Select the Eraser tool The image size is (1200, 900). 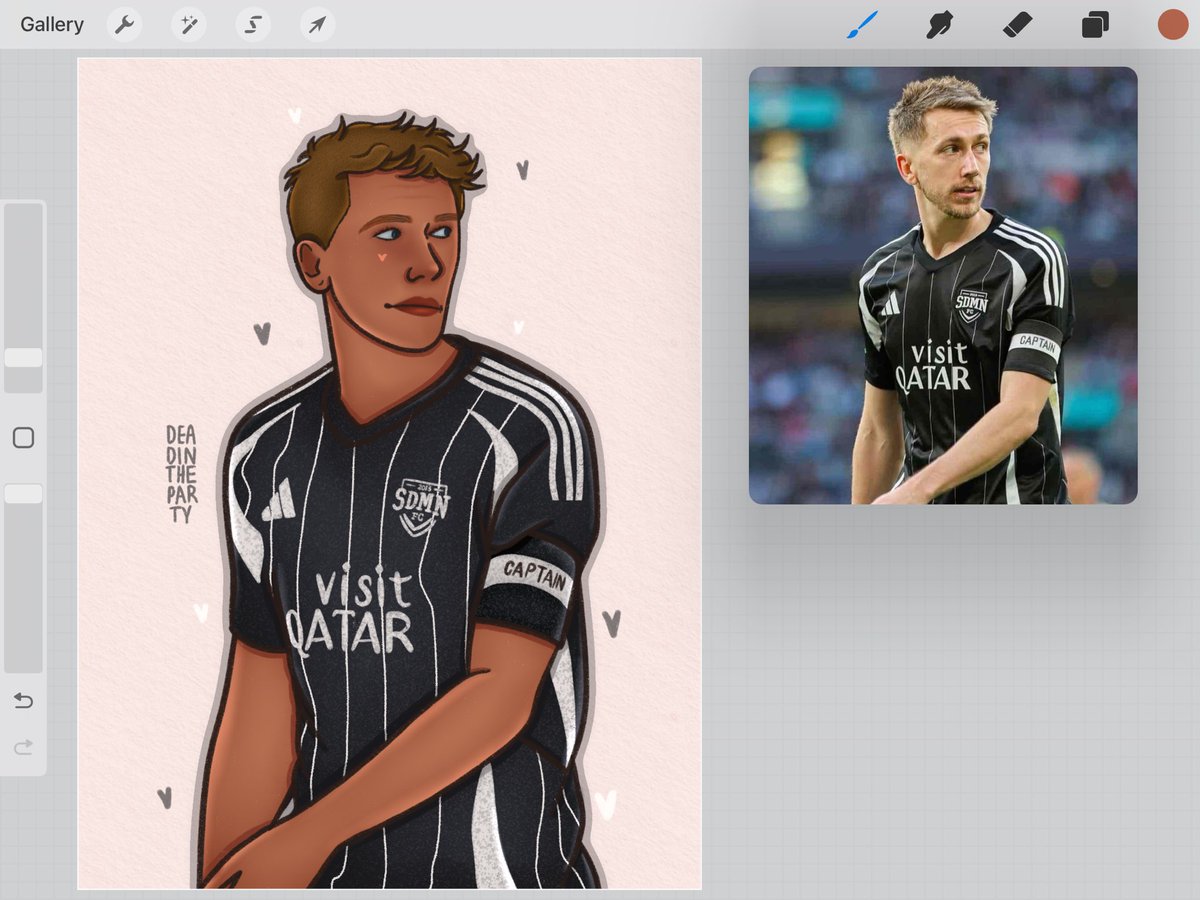1017,25
